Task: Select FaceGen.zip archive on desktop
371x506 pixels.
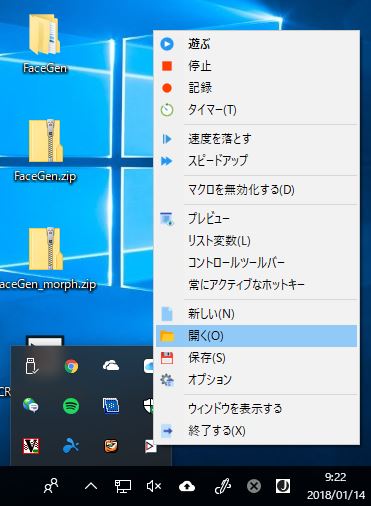Action: click(x=45, y=150)
